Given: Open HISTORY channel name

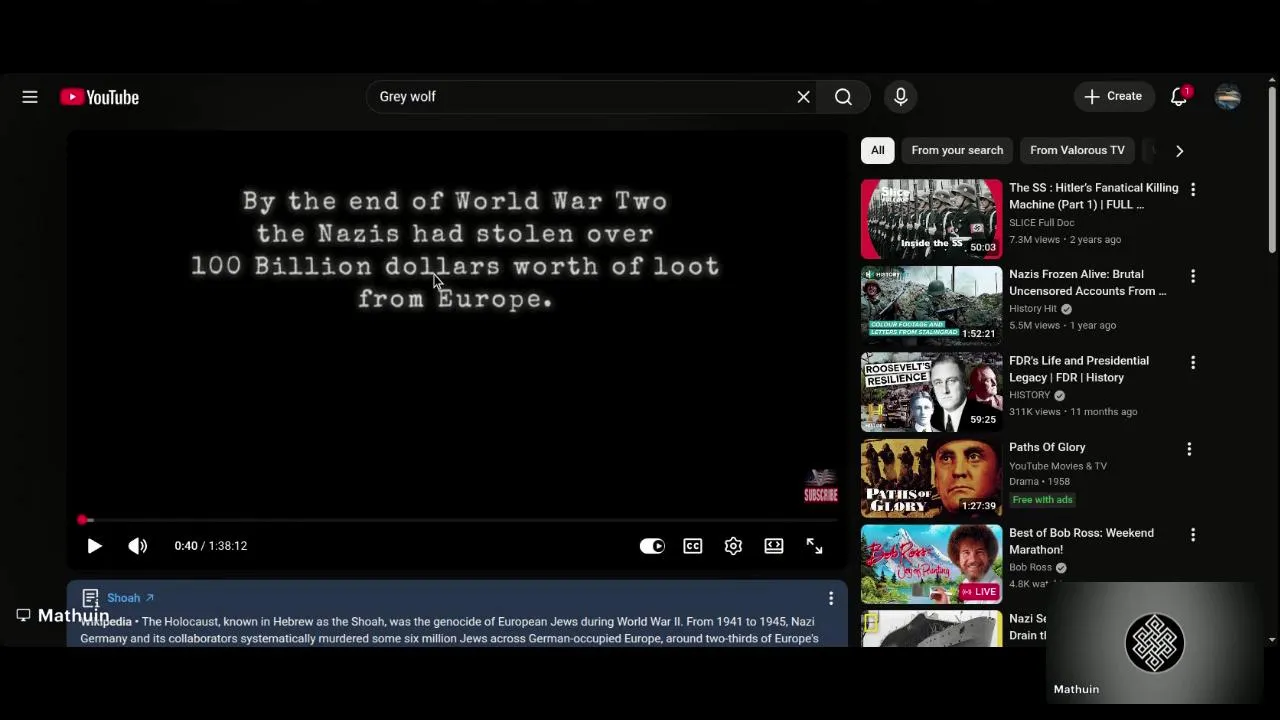Looking at the screenshot, I should pos(1030,395).
